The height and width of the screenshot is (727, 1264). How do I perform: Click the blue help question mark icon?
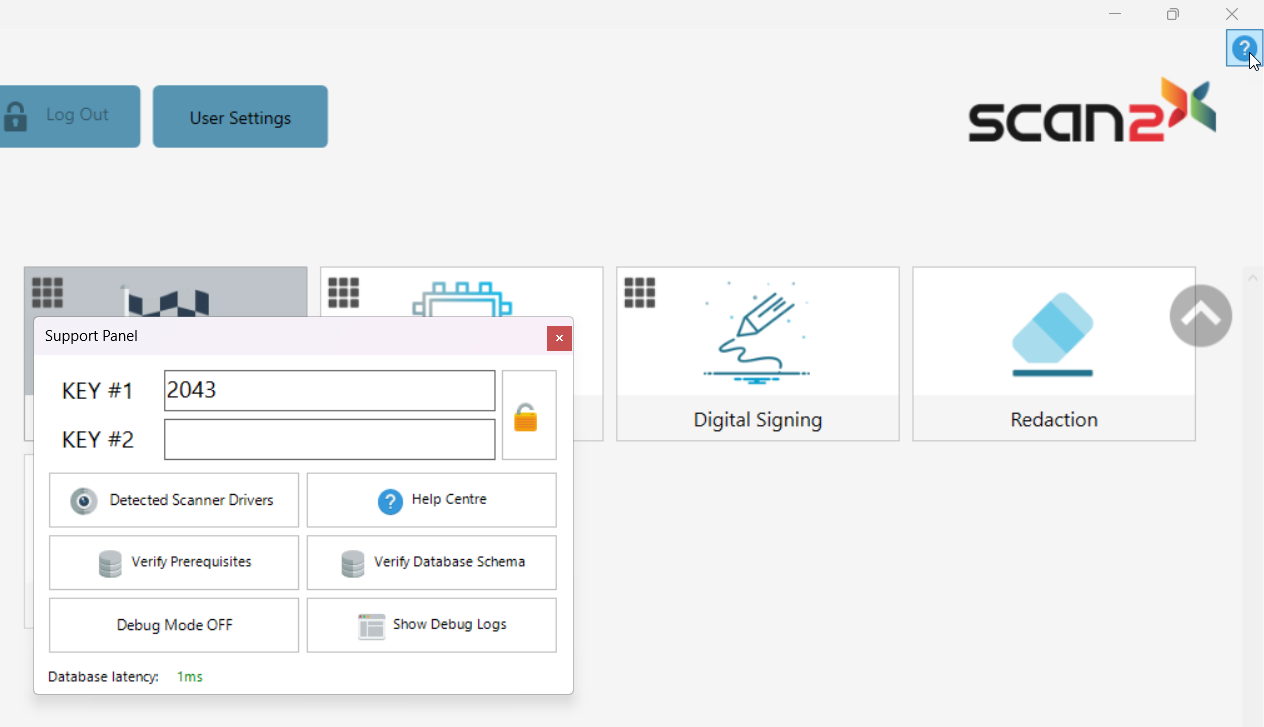(1244, 48)
